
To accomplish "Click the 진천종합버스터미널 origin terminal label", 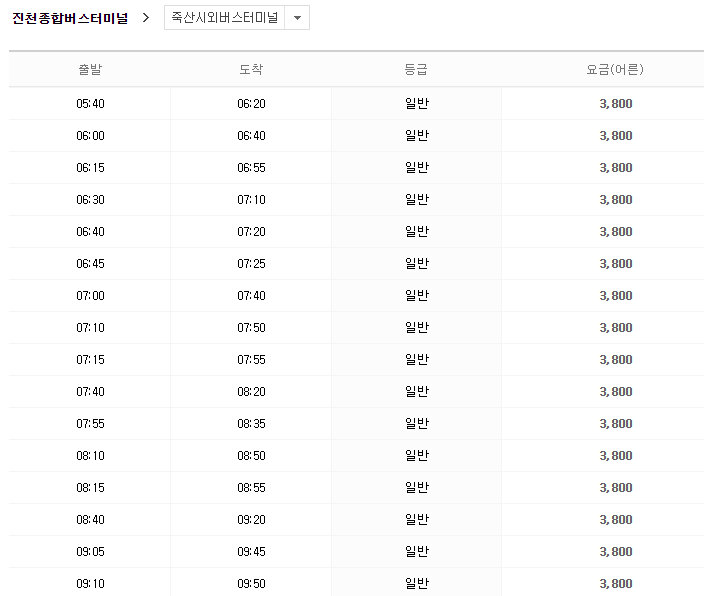I will 70,18.
